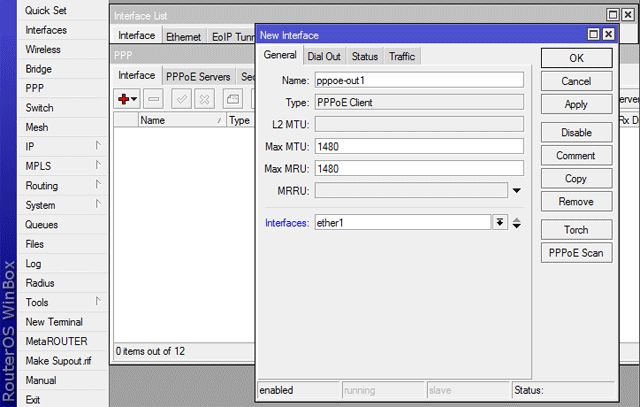
Task: Open the PPPoE Servers tab
Action: 198,76
